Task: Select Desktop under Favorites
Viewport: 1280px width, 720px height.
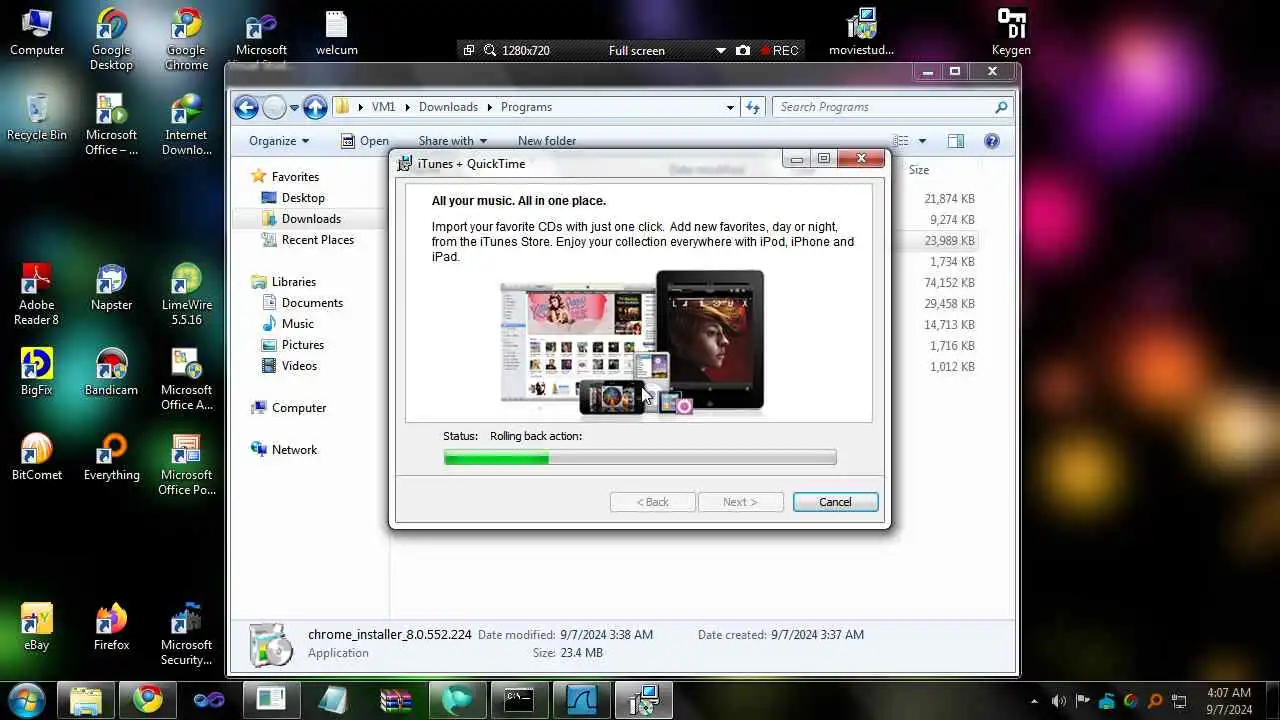Action: (303, 198)
